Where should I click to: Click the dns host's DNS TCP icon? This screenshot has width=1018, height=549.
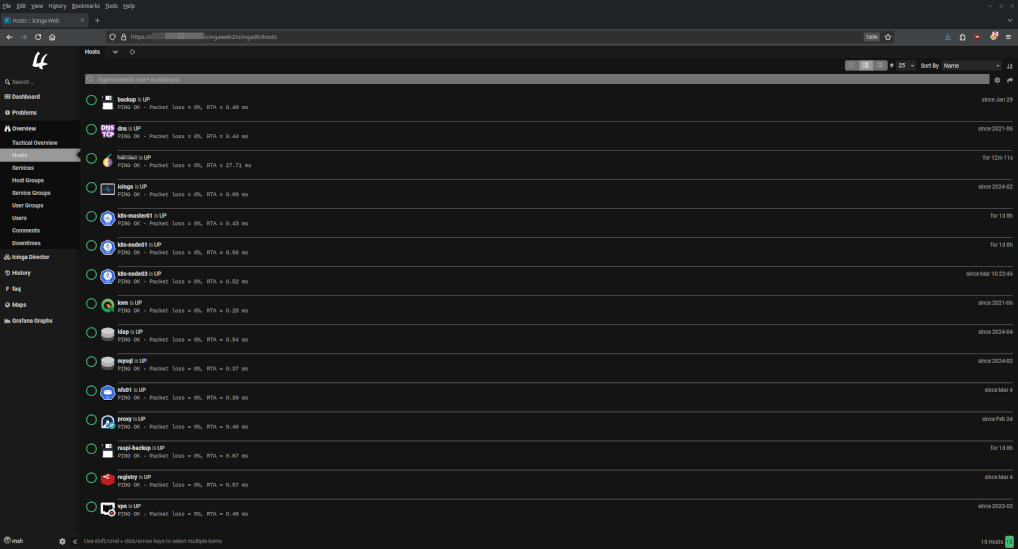point(108,130)
